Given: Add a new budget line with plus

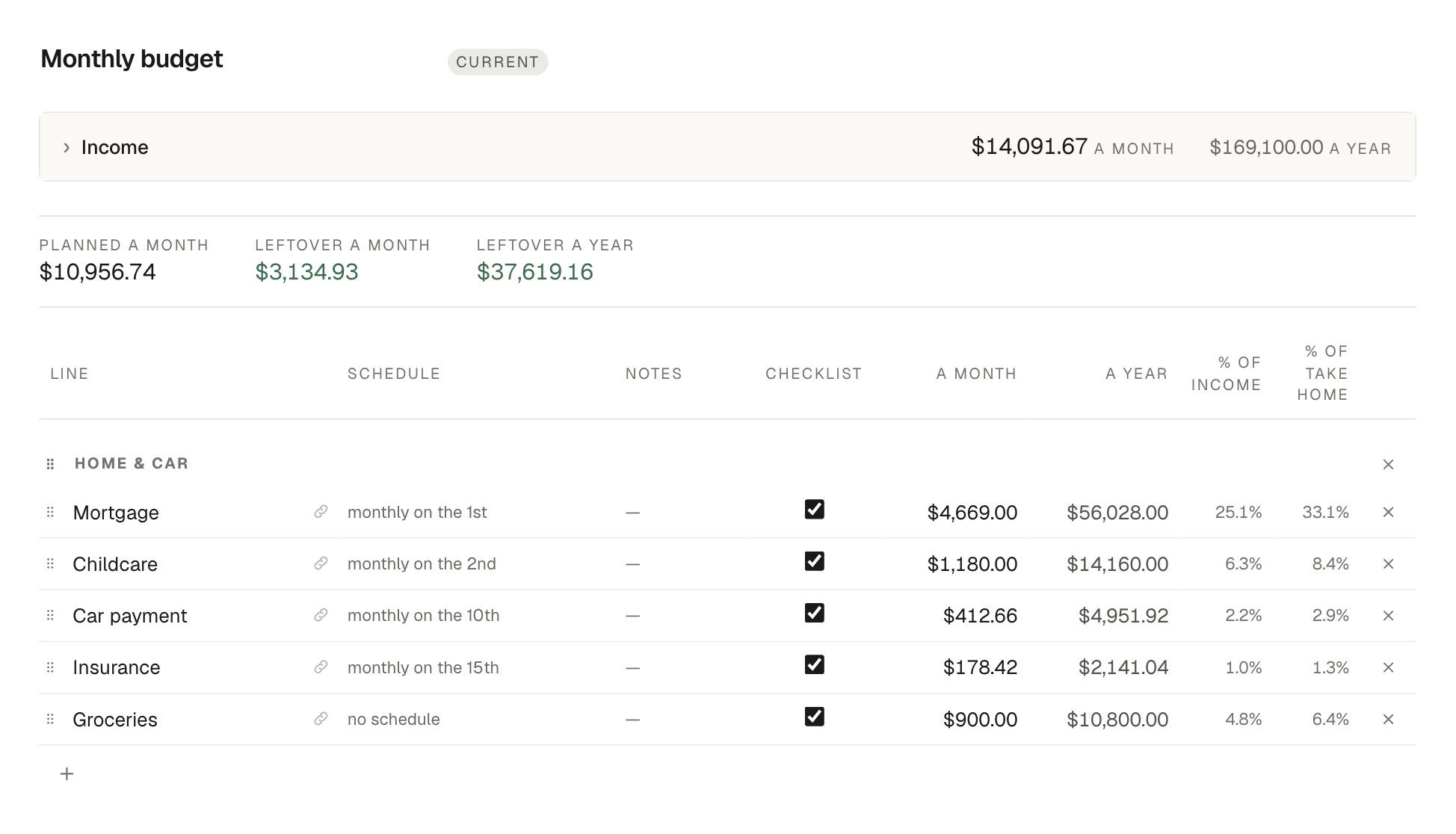Looking at the screenshot, I should (67, 773).
